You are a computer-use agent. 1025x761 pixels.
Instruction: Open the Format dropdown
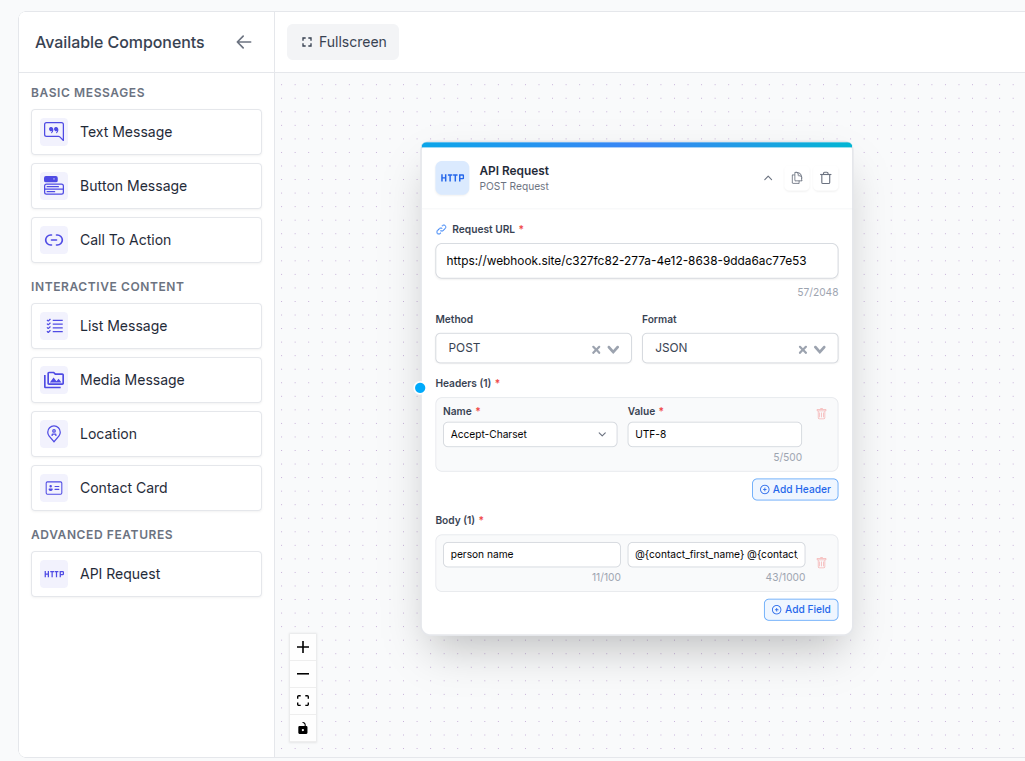pyautogui.click(x=821, y=348)
